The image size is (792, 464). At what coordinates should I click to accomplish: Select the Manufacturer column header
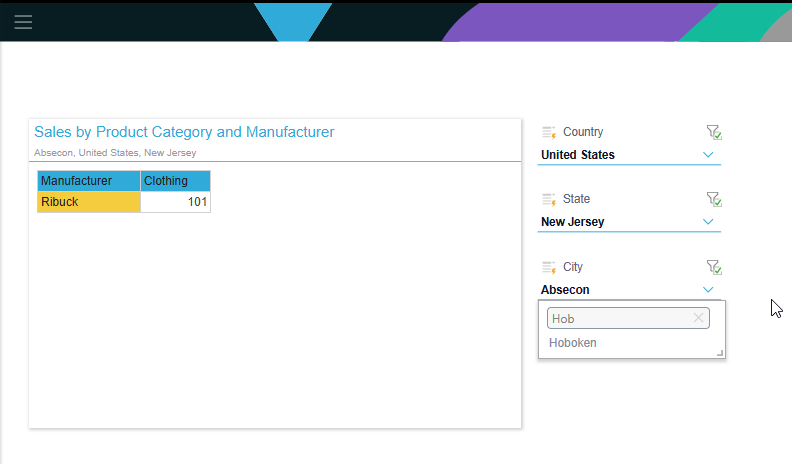click(x=89, y=181)
